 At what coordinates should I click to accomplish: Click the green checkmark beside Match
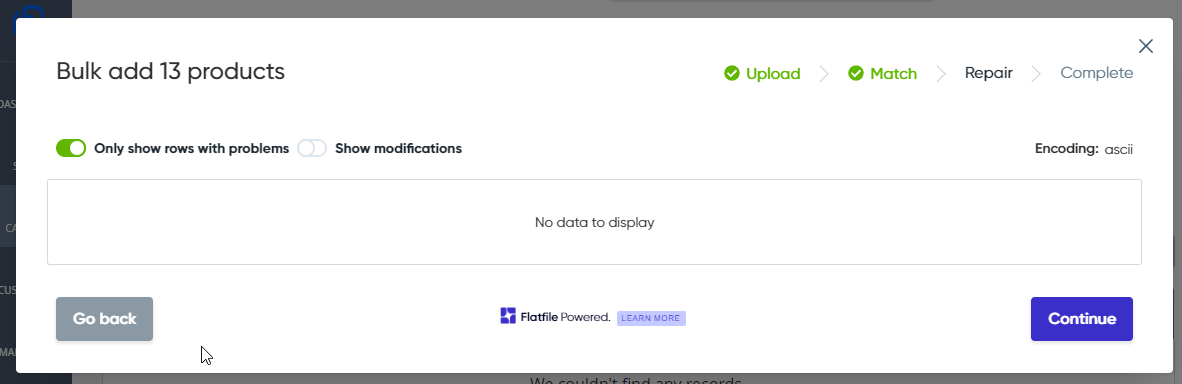856,73
